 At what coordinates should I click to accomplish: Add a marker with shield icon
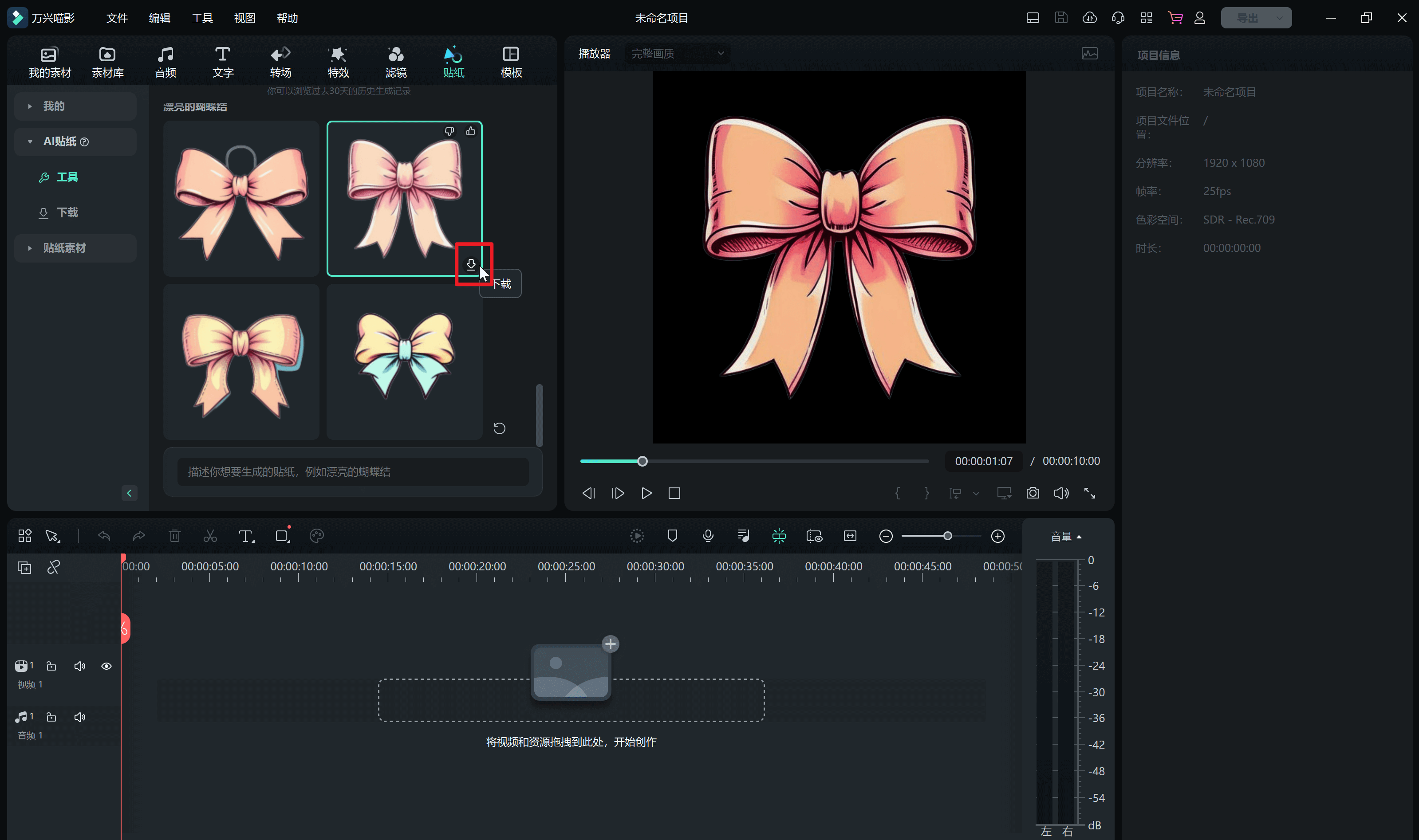pos(672,536)
